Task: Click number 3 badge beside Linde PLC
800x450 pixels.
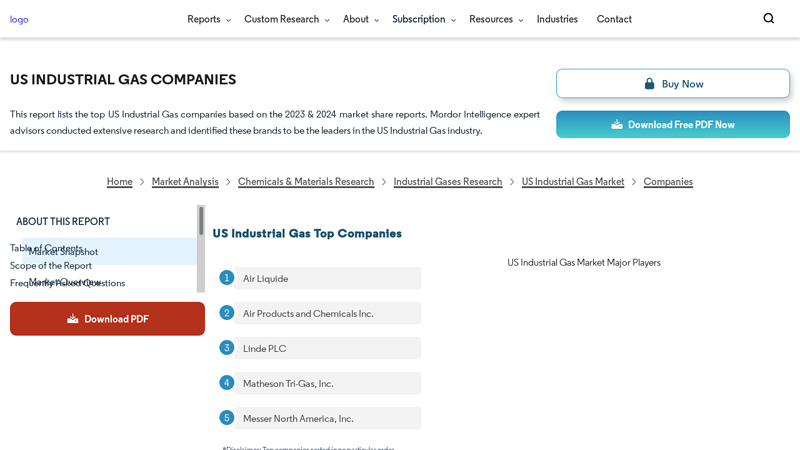Action: click(x=227, y=348)
